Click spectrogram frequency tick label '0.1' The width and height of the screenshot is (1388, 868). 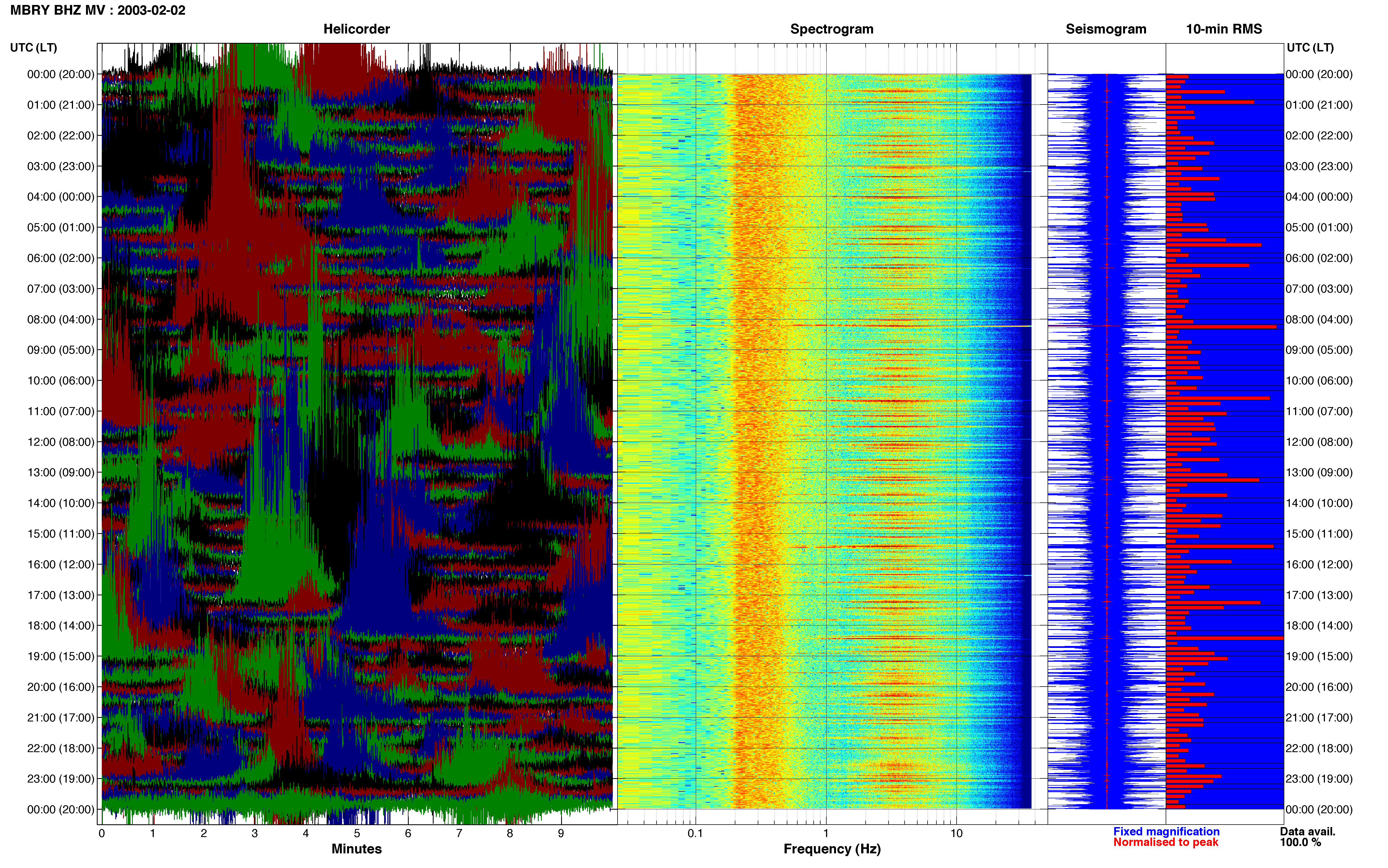695,833
